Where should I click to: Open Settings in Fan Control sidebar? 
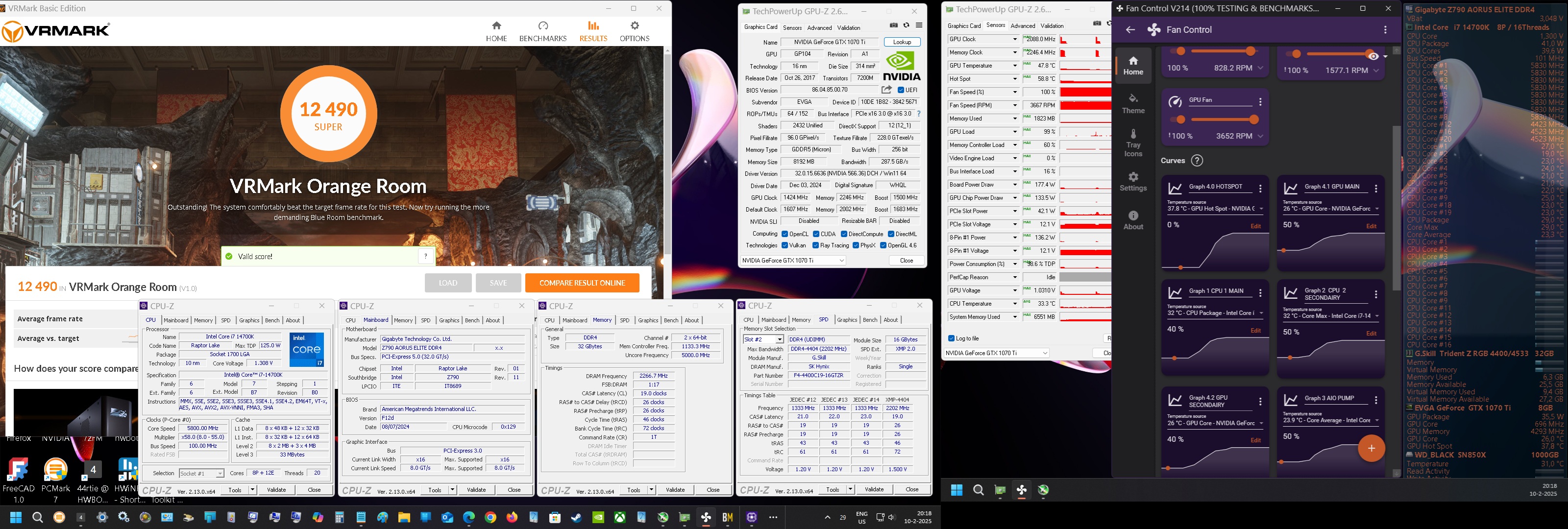(x=1133, y=181)
